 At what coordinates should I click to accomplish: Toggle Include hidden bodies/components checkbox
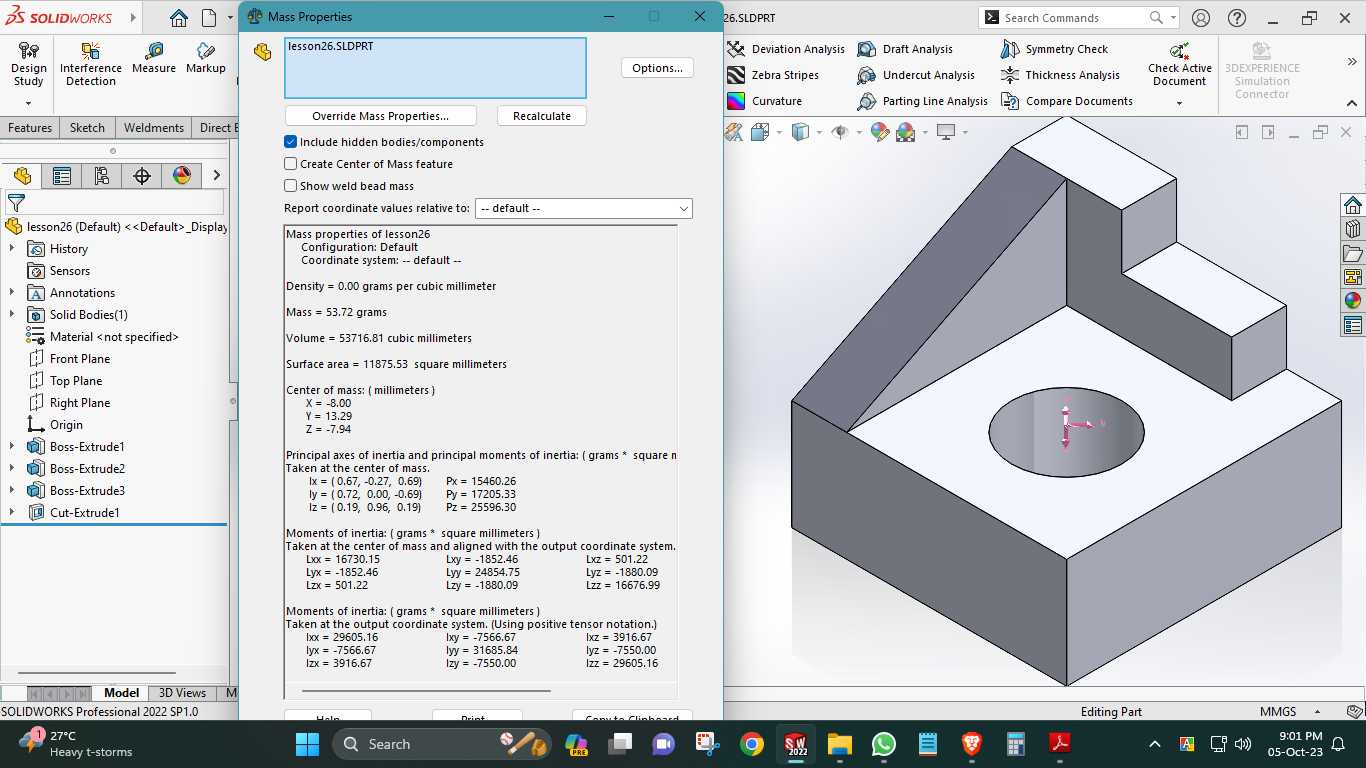point(291,142)
